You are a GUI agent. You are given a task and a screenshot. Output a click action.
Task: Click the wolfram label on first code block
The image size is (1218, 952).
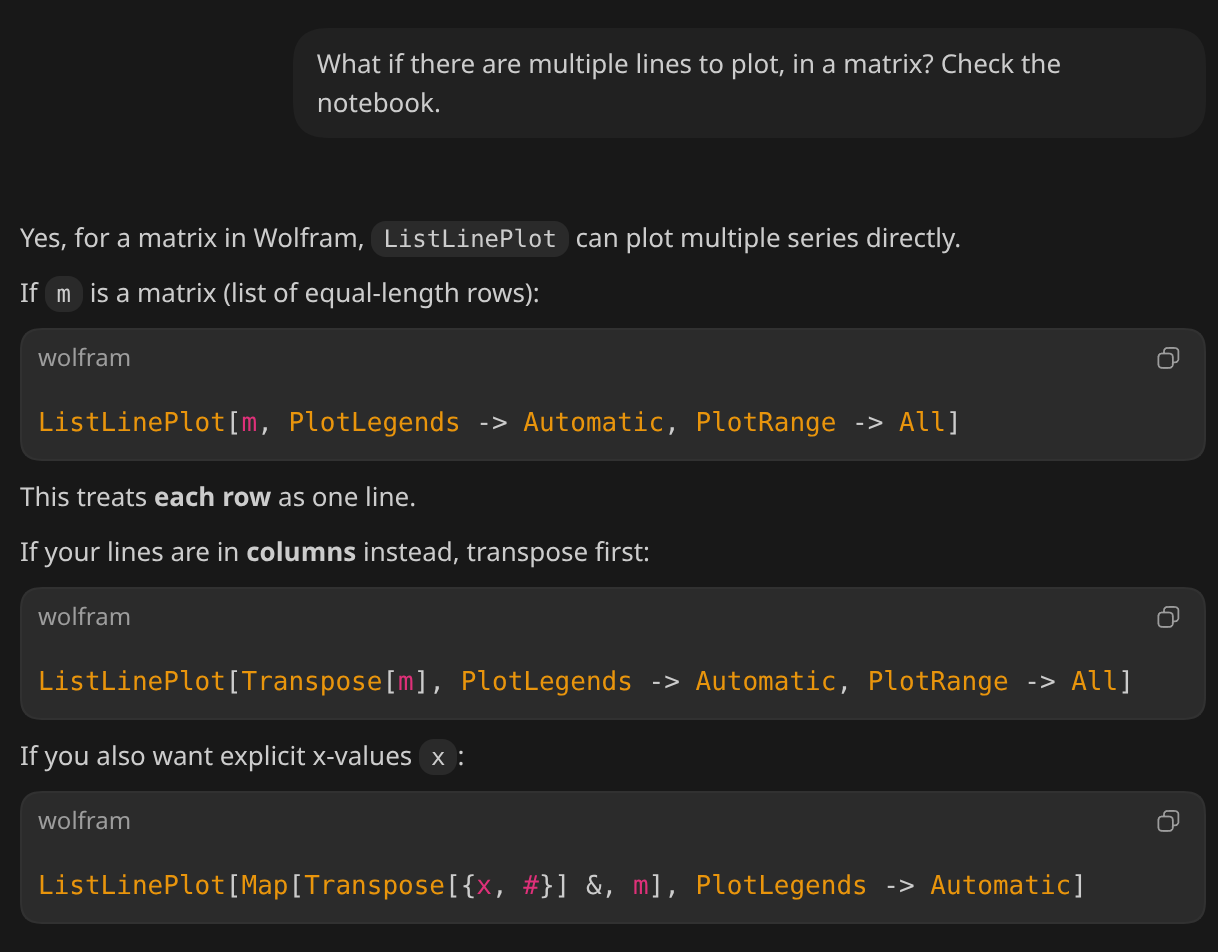[84, 358]
